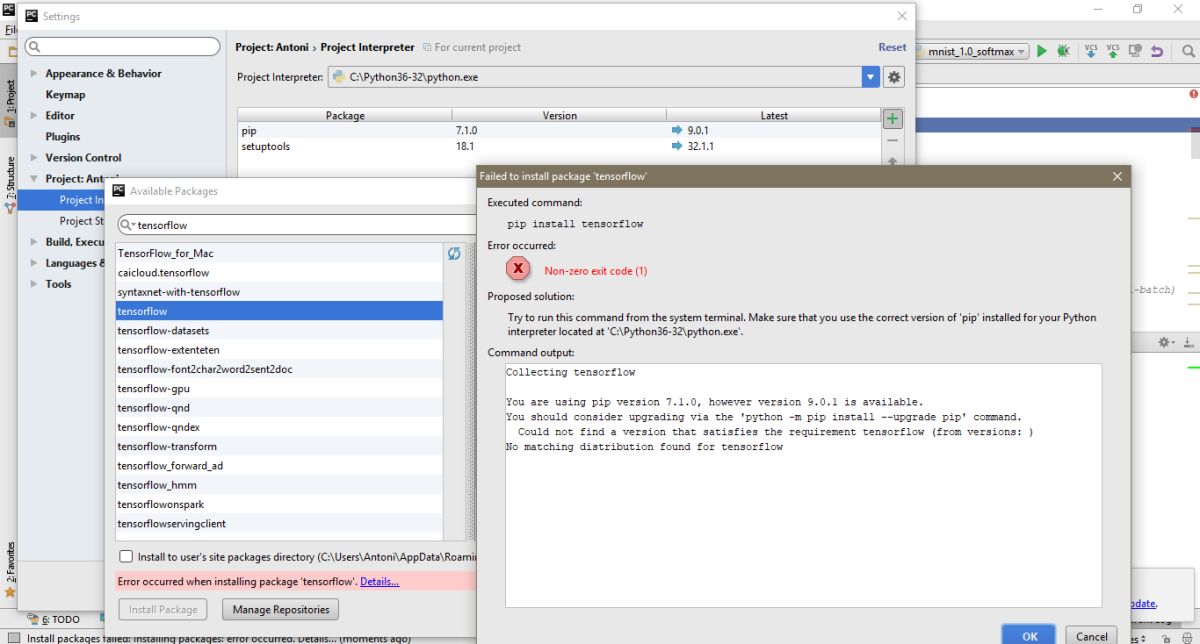Add a package with green plus
Screen dimensions: 1200x644
tap(893, 118)
